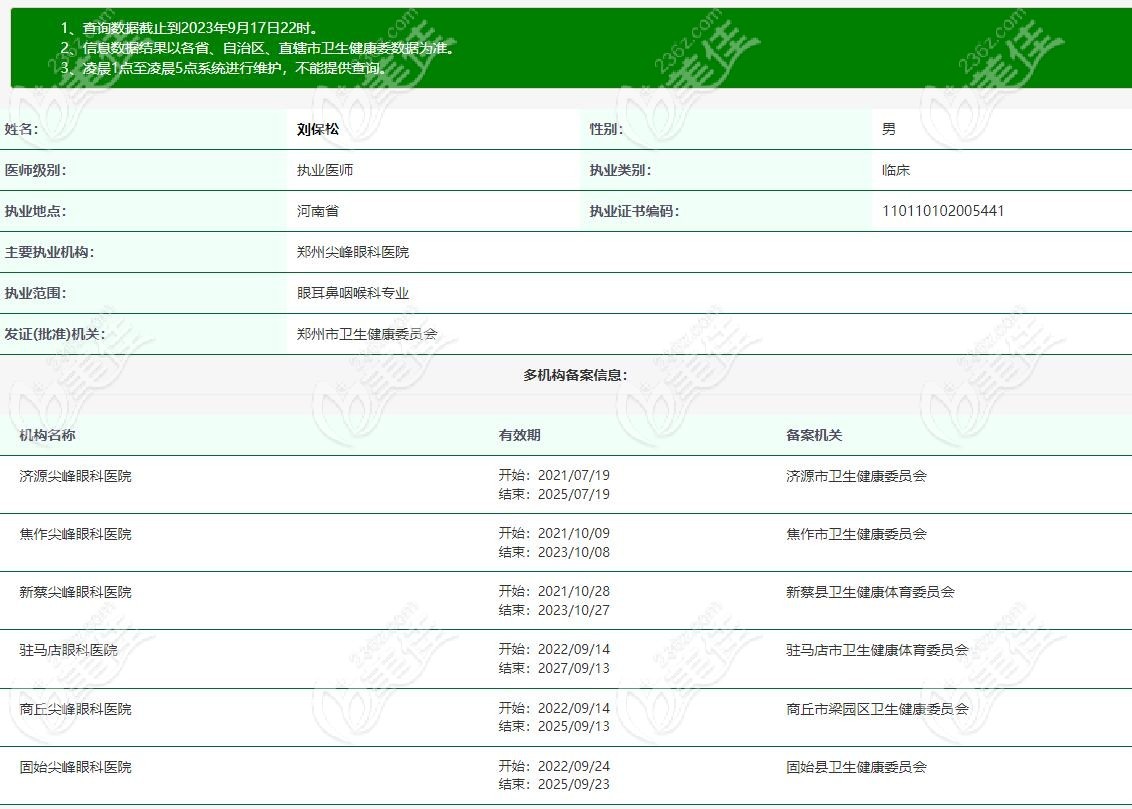Select 新蔡县卫生健康体育委员会 authority
Image resolution: width=1132 pixels, height=809 pixels.
871,592
